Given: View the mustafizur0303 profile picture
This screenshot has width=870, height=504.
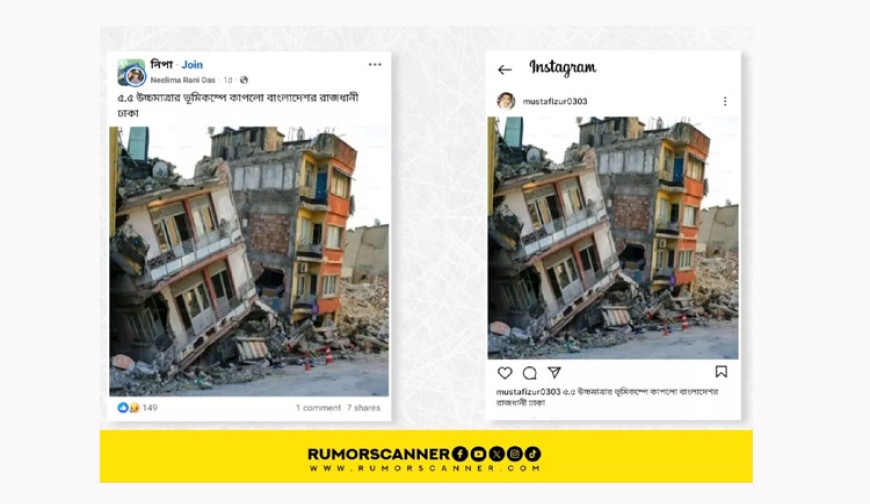Looking at the screenshot, I should (506, 101).
